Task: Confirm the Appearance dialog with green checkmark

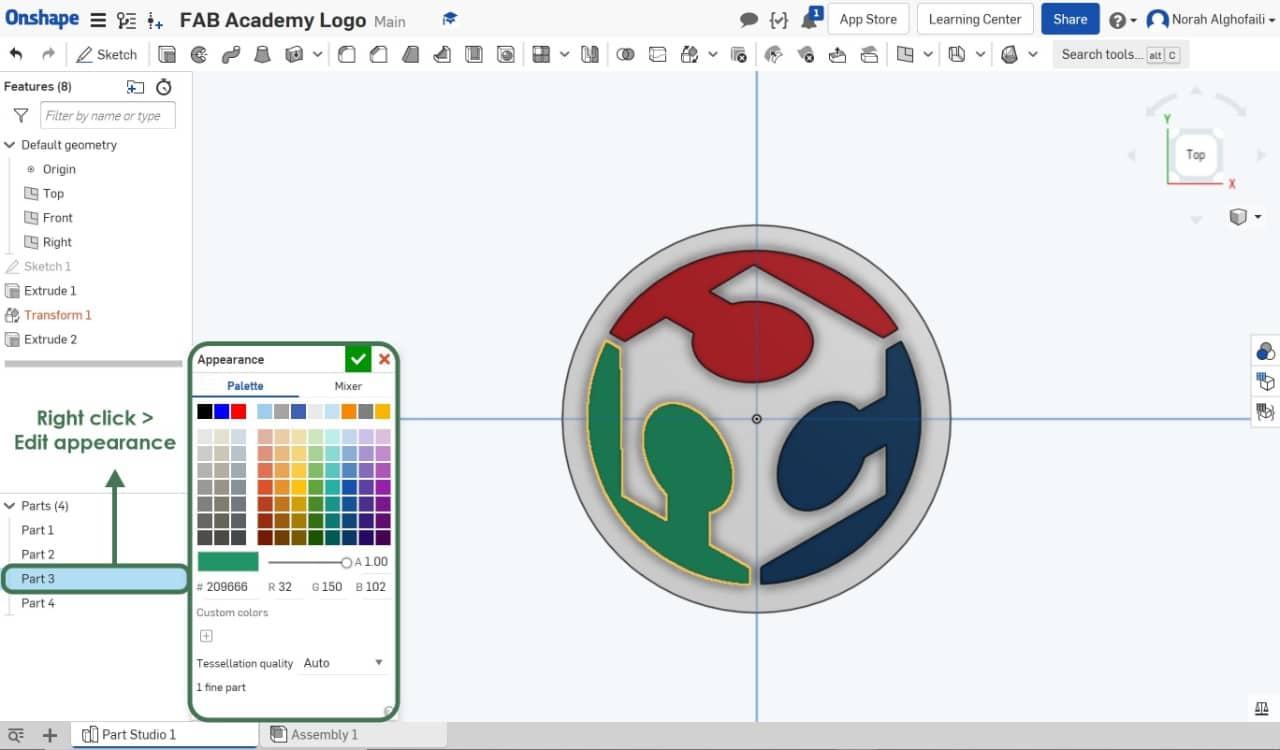Action: coord(358,359)
